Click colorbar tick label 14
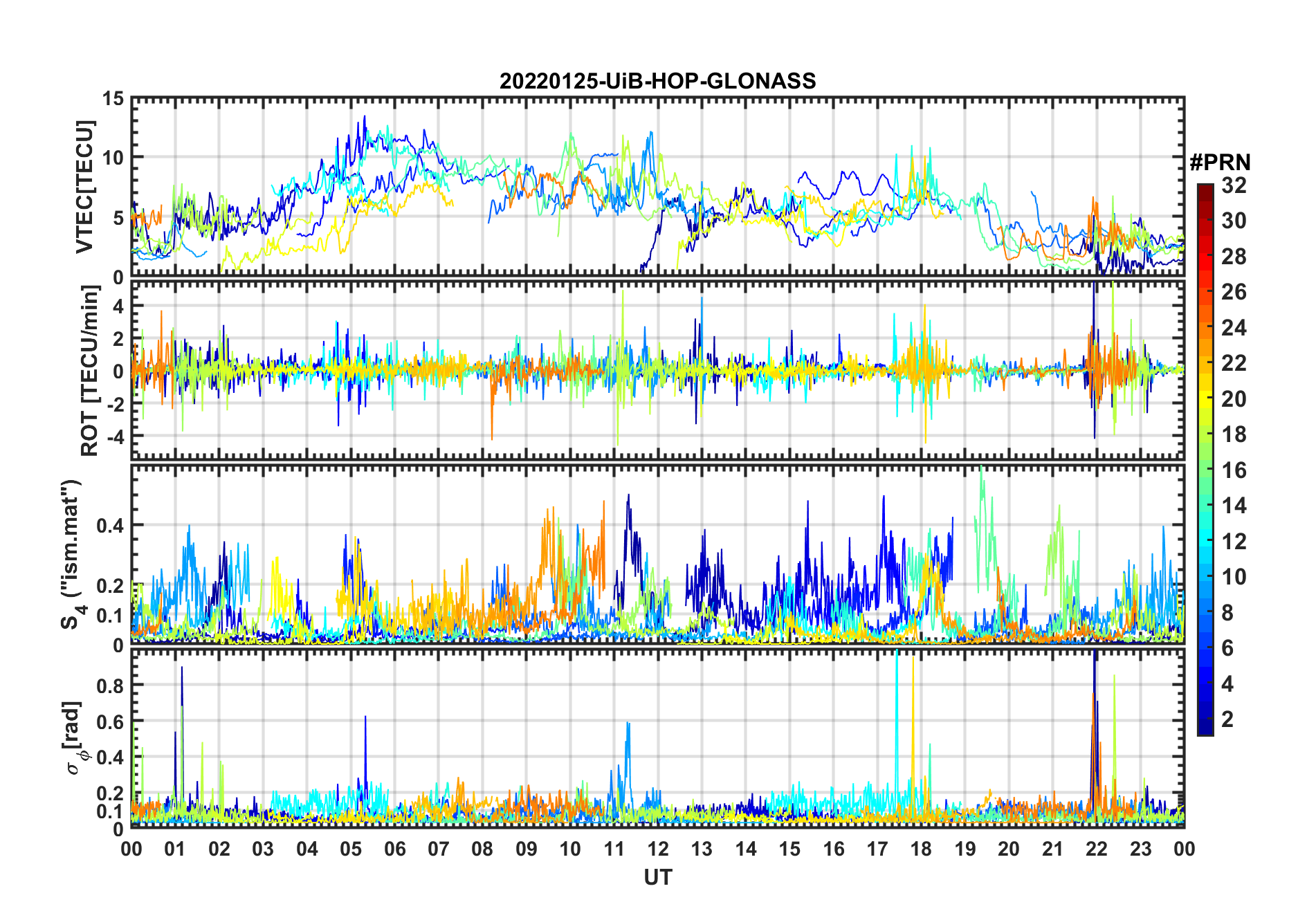 click(x=1234, y=506)
